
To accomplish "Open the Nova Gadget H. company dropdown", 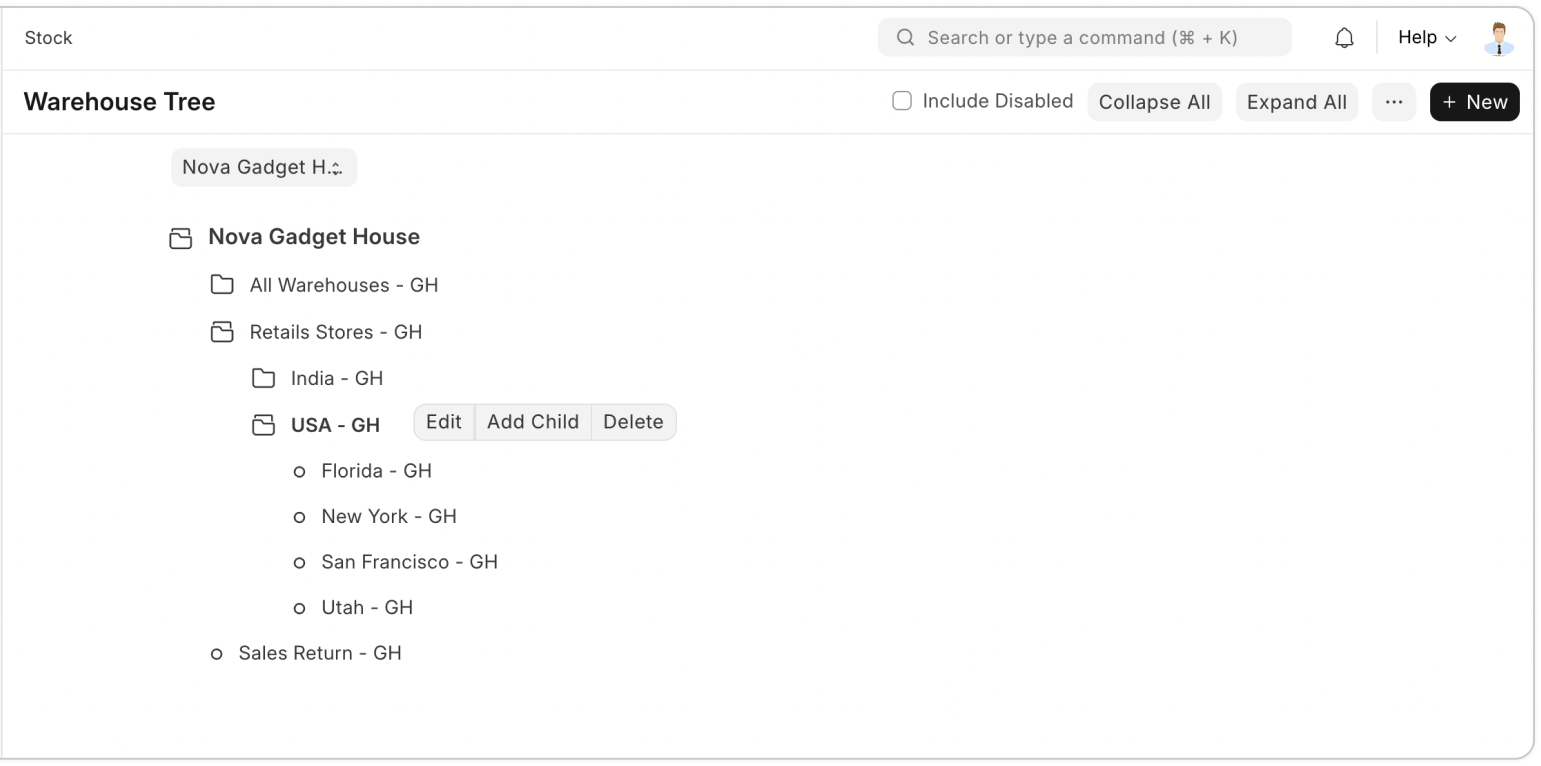I will 263,168.
